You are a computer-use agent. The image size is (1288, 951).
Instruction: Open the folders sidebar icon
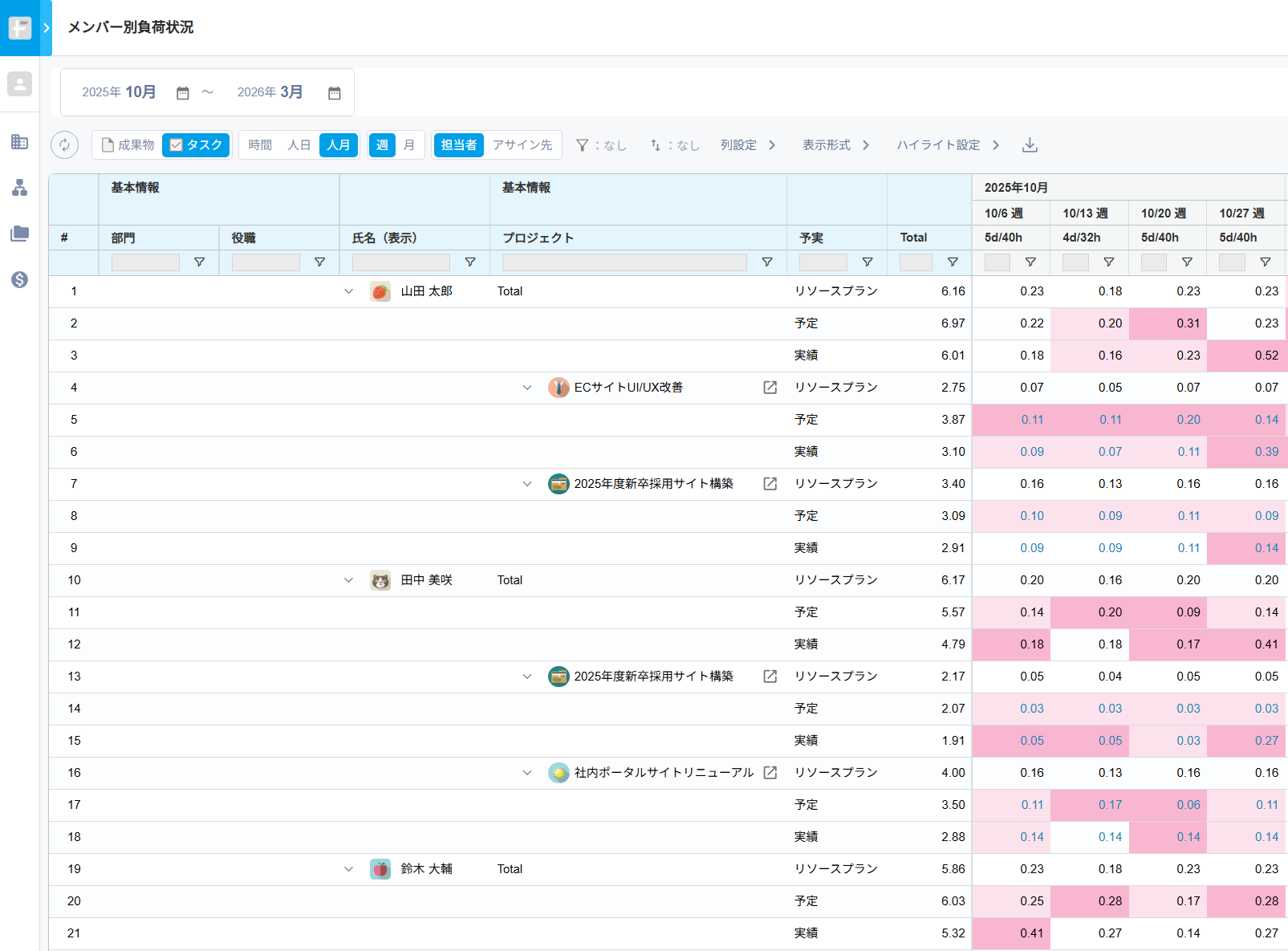(x=19, y=234)
